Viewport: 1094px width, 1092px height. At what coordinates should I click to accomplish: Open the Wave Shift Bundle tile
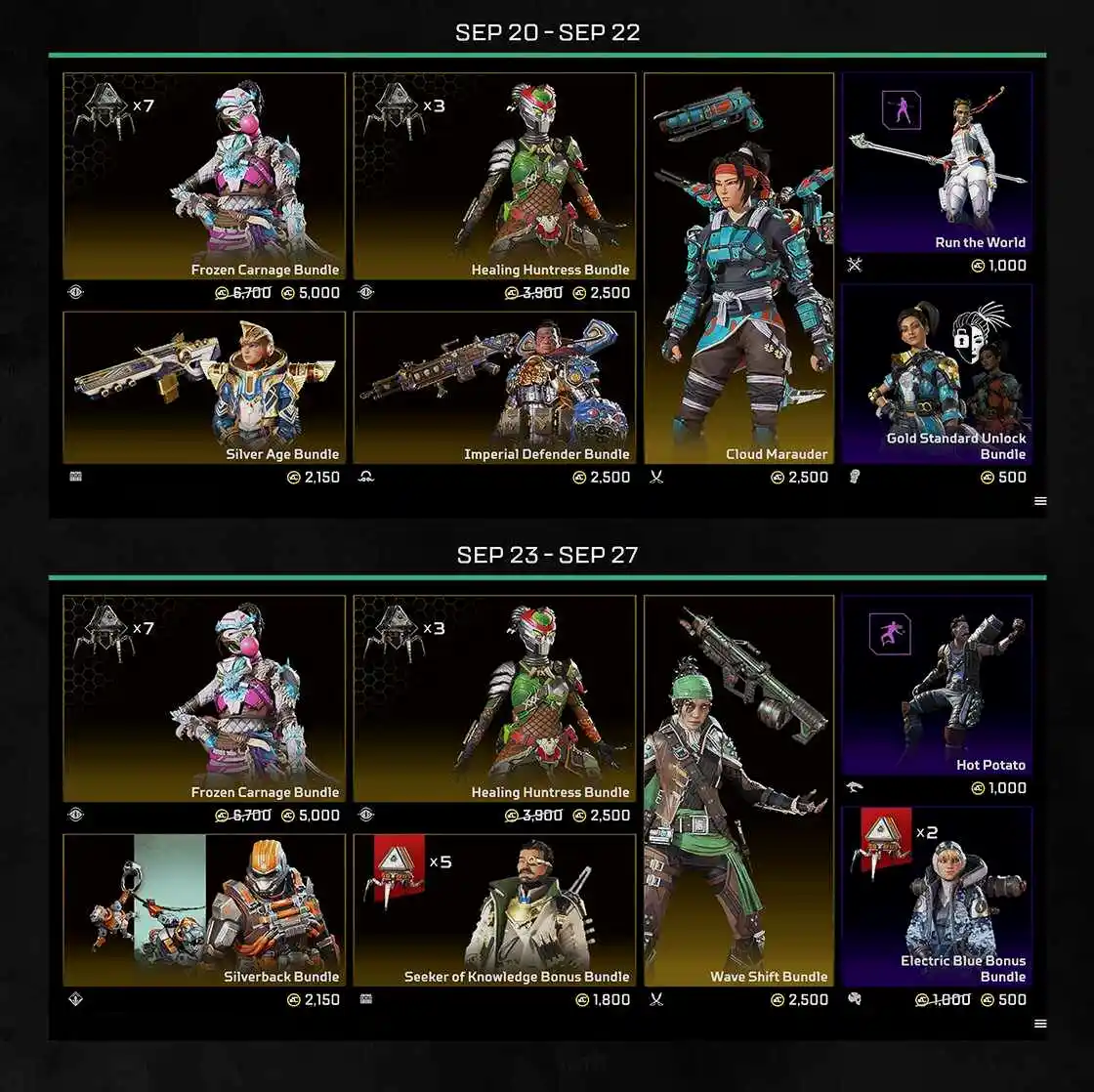[x=738, y=790]
